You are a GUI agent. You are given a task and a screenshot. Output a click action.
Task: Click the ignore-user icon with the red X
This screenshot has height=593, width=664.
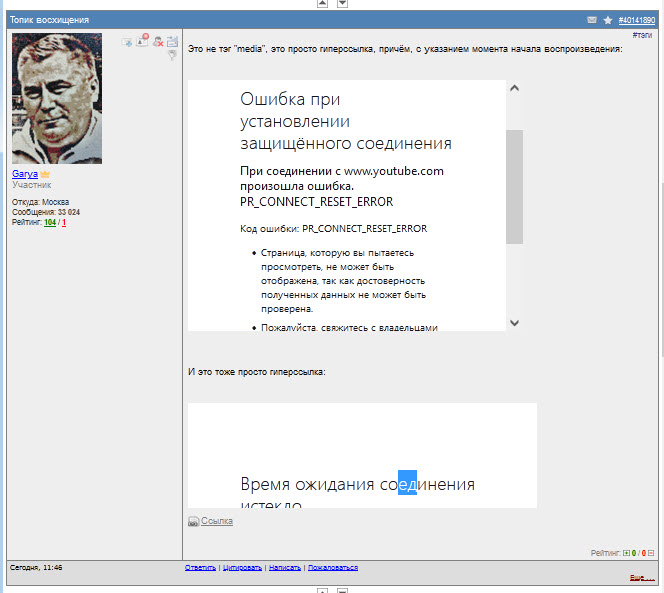(x=158, y=42)
